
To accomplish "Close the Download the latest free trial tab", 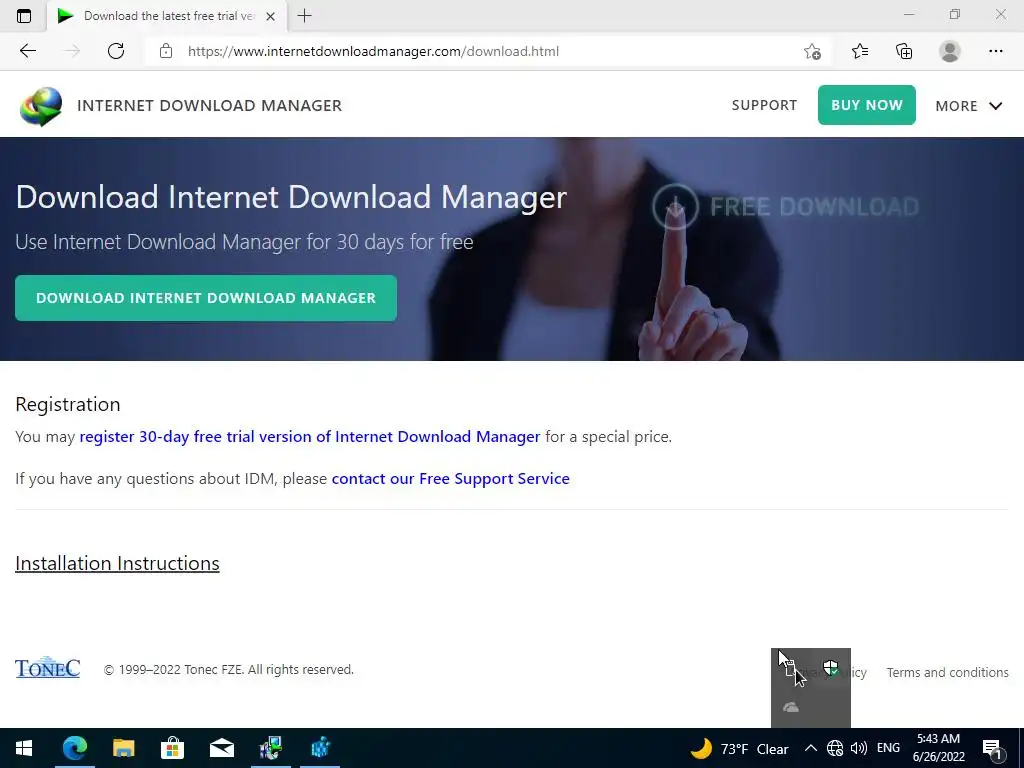I will click(x=270, y=16).
